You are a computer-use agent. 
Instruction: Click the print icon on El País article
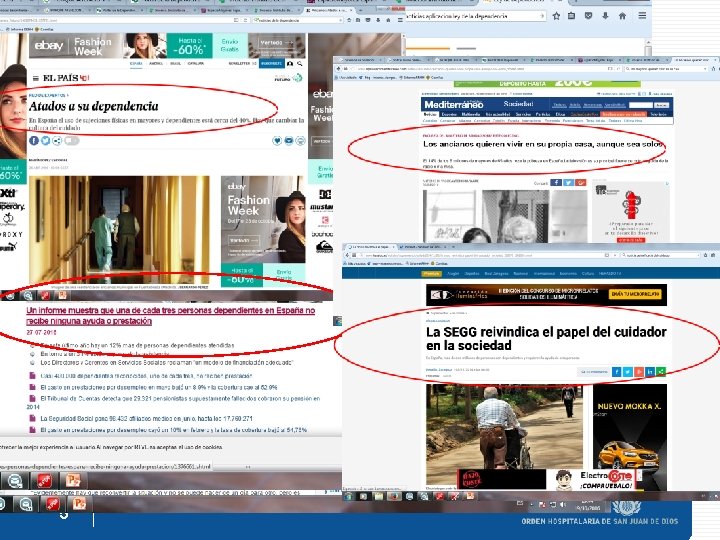tap(300, 141)
